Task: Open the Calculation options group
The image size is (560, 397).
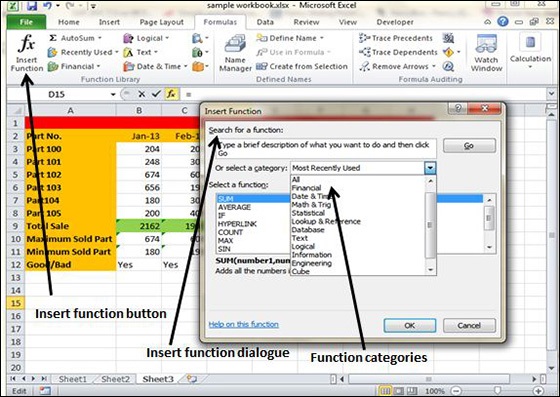Action: (x=530, y=52)
